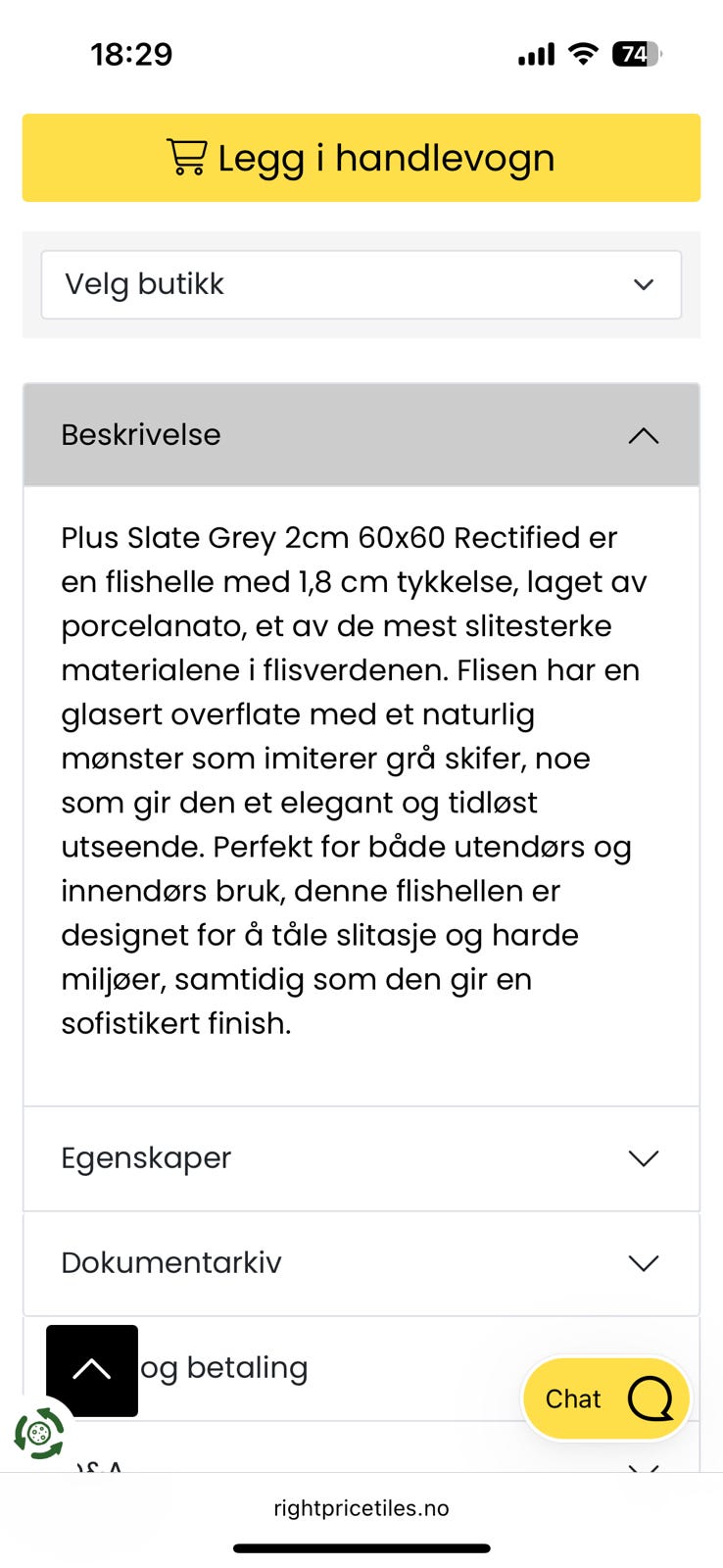Tap the 18:29 clock in the status bar

pyautogui.click(x=130, y=55)
